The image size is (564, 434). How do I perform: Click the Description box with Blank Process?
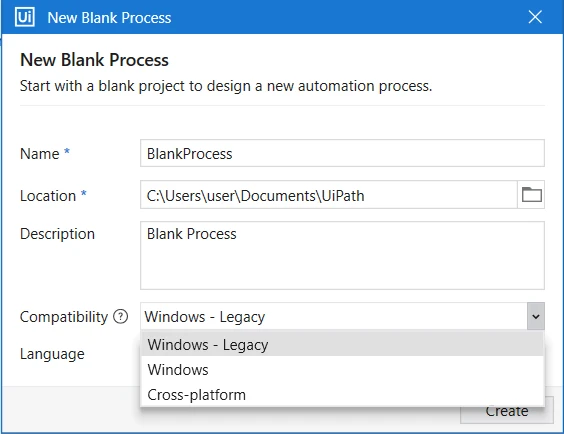(x=342, y=255)
